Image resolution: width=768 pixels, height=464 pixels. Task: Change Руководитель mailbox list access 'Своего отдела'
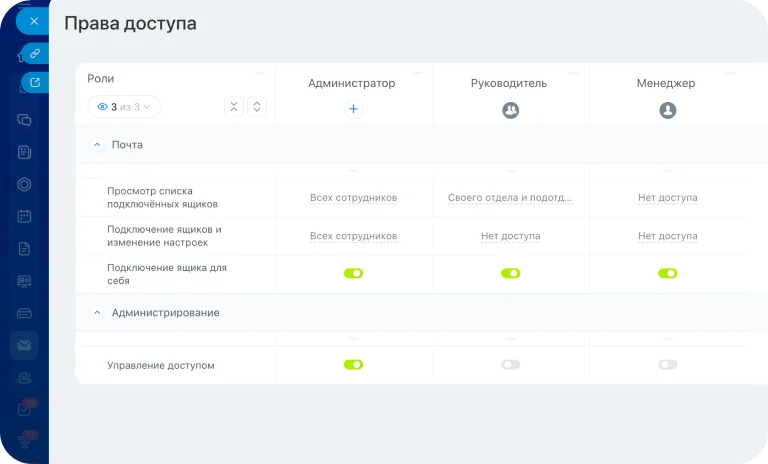coord(510,198)
